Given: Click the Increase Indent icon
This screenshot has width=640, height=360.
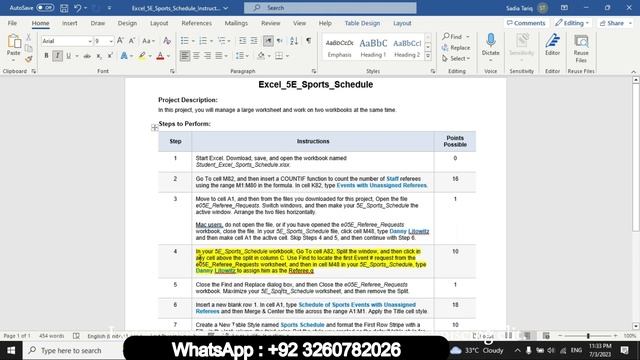Looking at the screenshot, I should [x=254, y=40].
